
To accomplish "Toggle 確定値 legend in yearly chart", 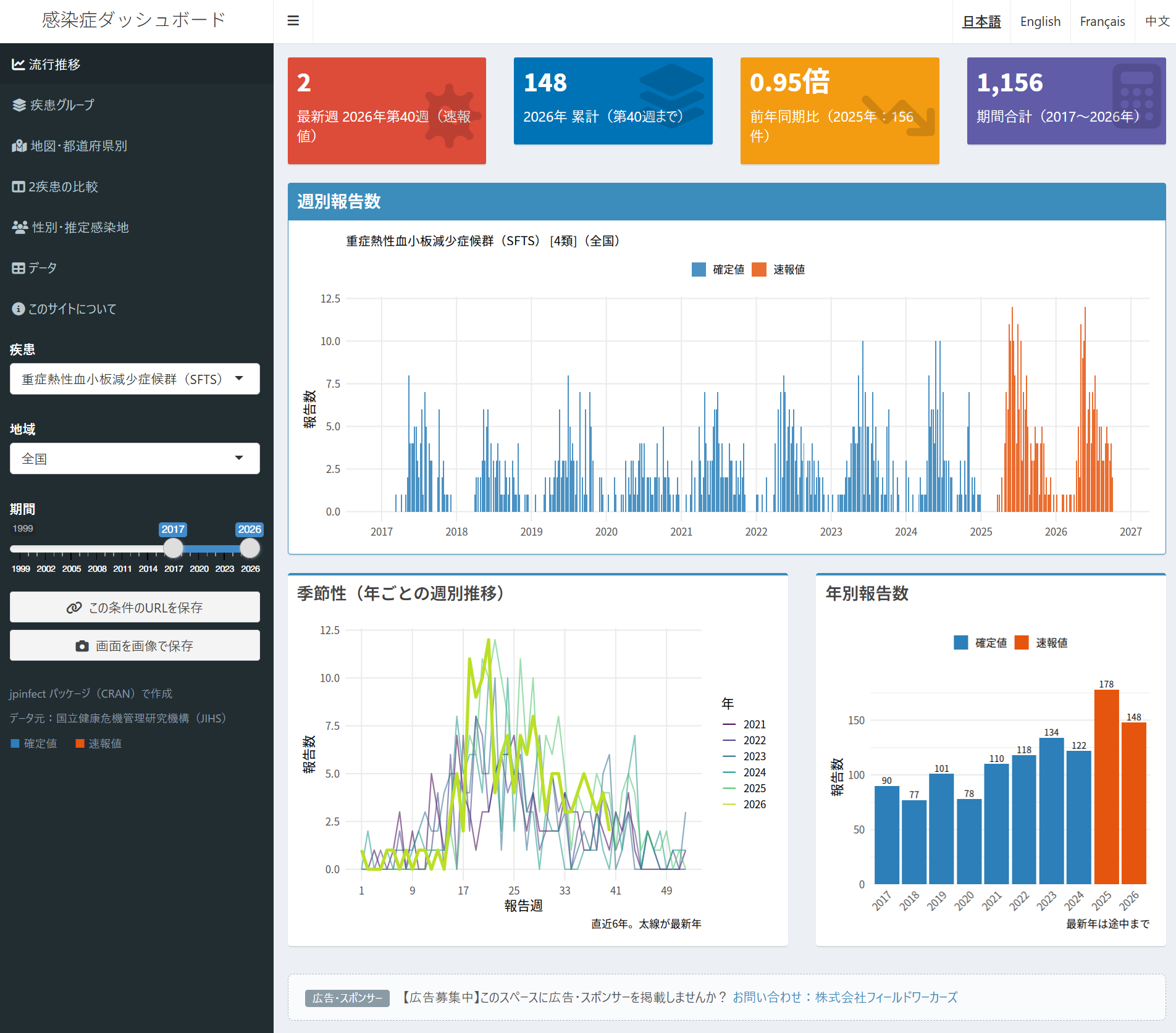I will pos(980,643).
